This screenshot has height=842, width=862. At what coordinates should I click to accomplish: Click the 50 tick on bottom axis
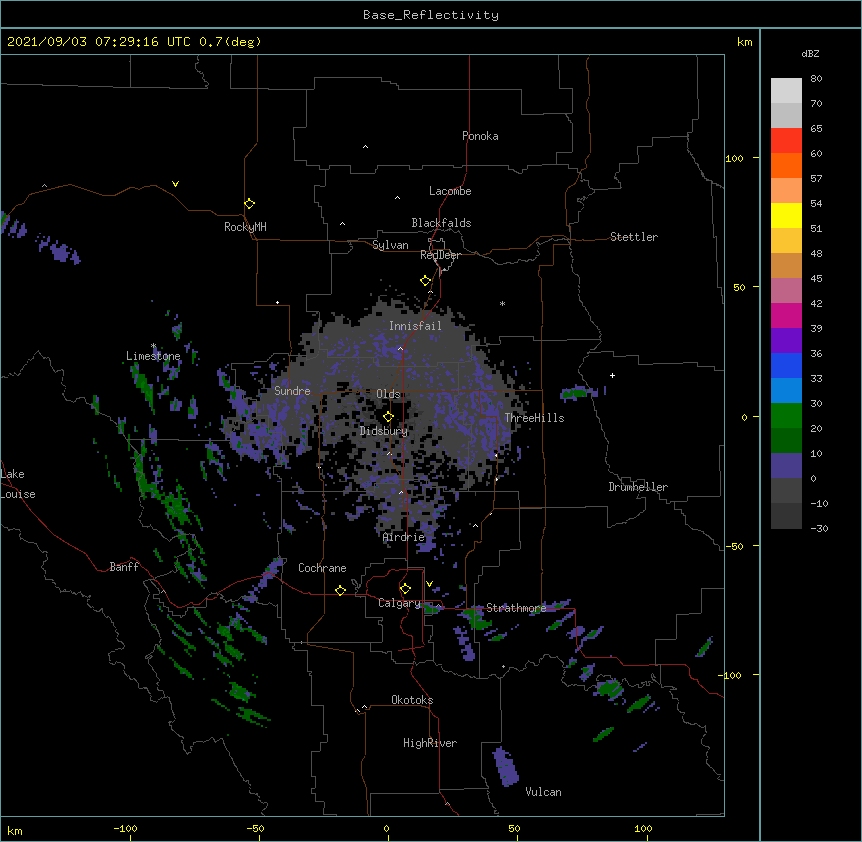click(514, 828)
